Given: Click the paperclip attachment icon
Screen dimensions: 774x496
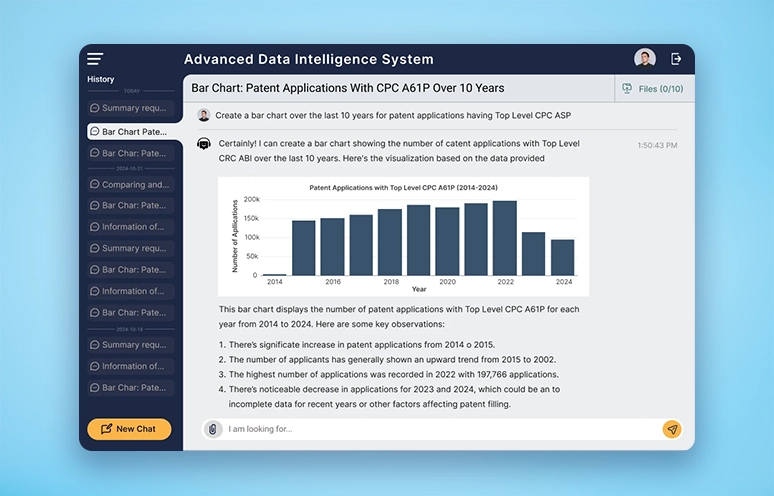Looking at the screenshot, I should click(x=213, y=429).
